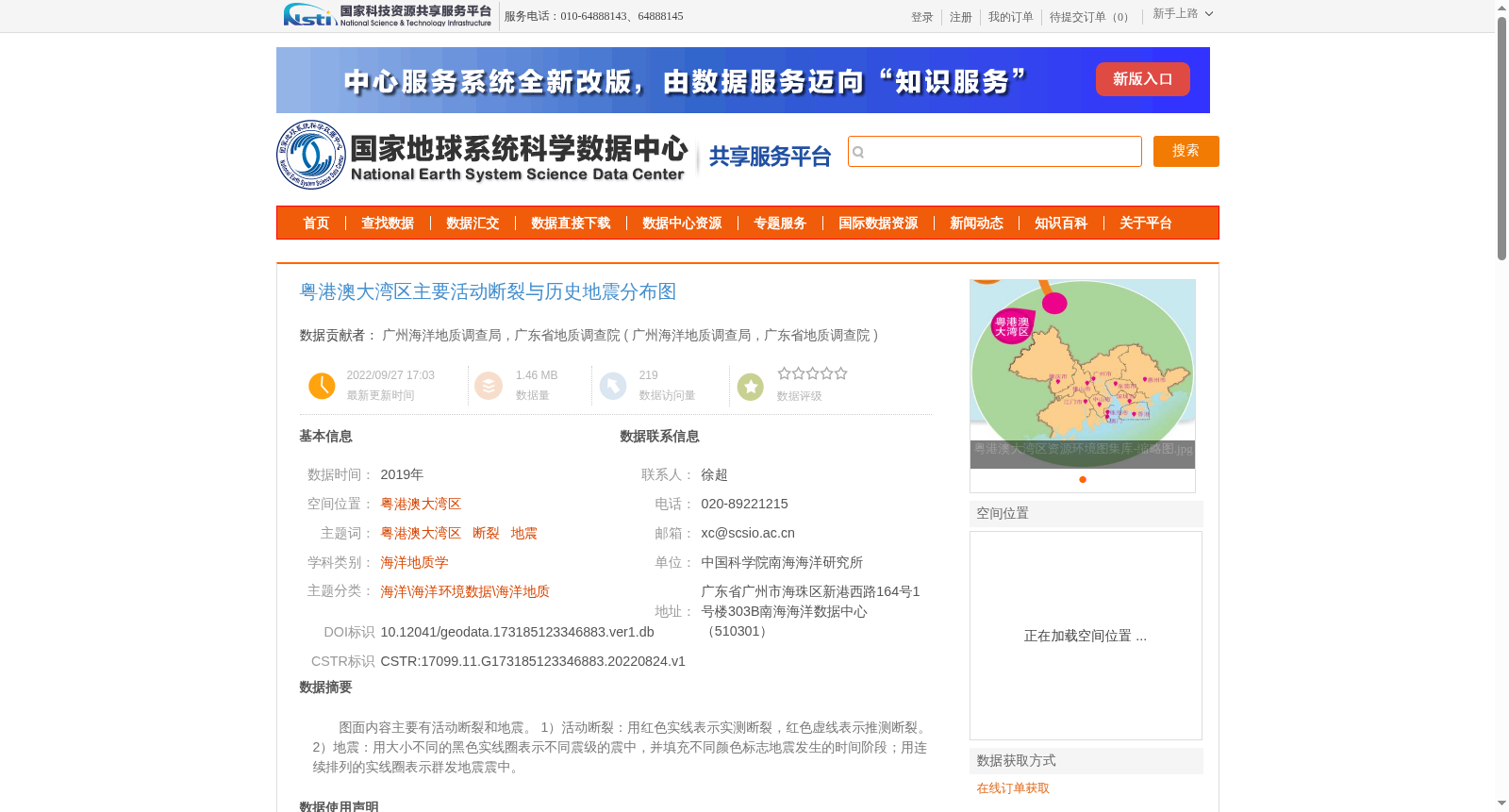Click the 数据获取方式 panel header

1086,761
